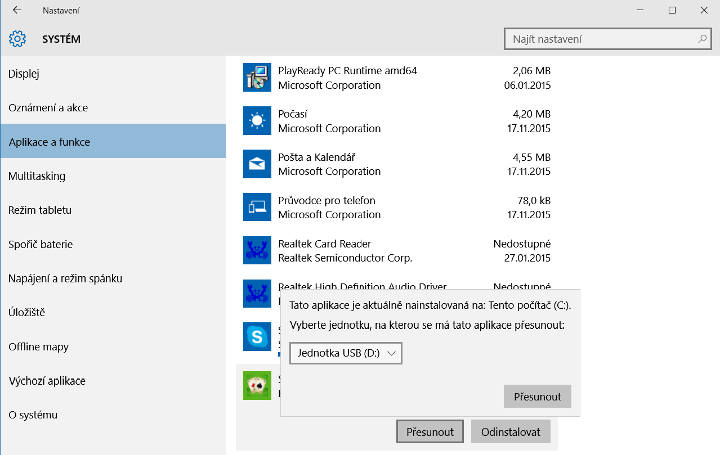Select Realtek High Definition Audio Driver name

(362, 286)
